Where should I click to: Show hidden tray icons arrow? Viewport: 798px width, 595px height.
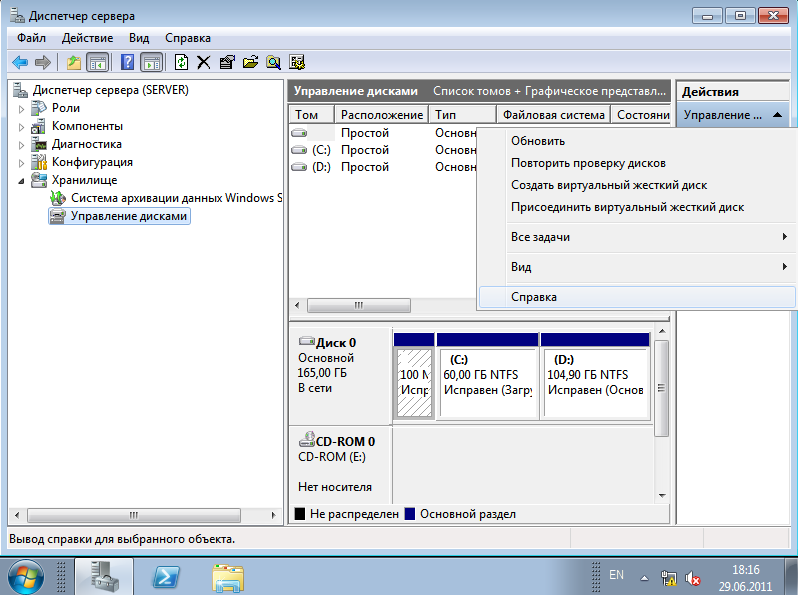tap(644, 578)
